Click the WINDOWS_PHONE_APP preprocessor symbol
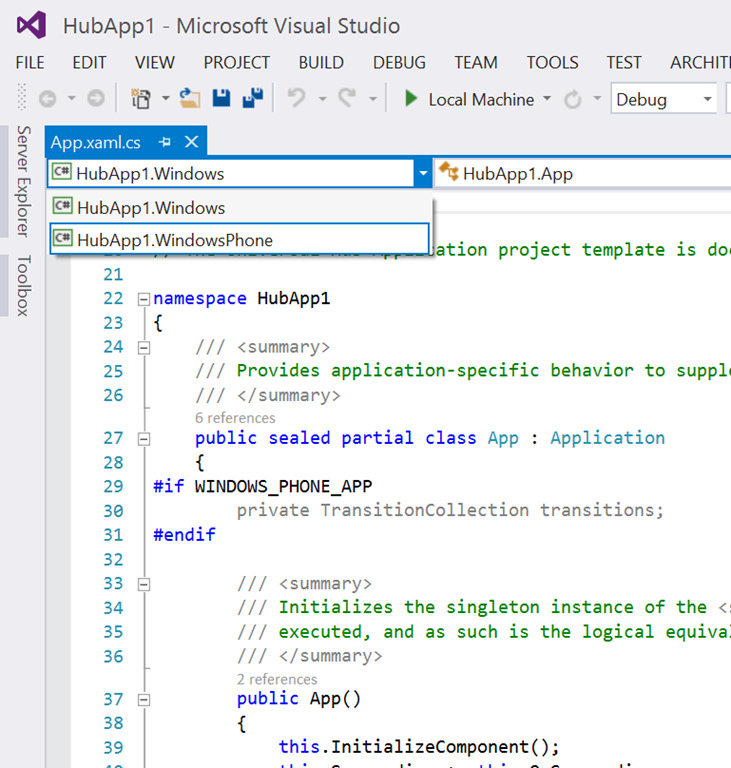Image resolution: width=731 pixels, height=768 pixels. pos(283,486)
